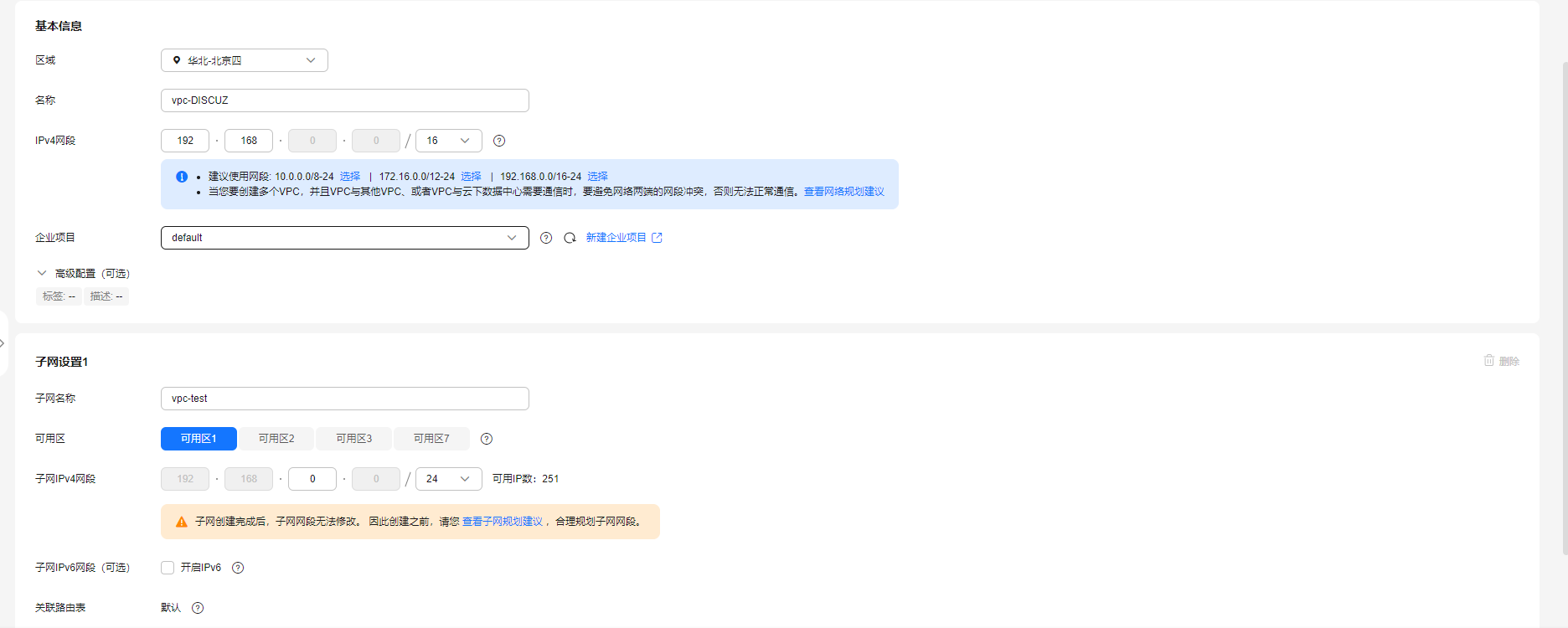Collapse the 高级配置 (可选) section
The width and height of the screenshot is (1568, 628).
83,274
